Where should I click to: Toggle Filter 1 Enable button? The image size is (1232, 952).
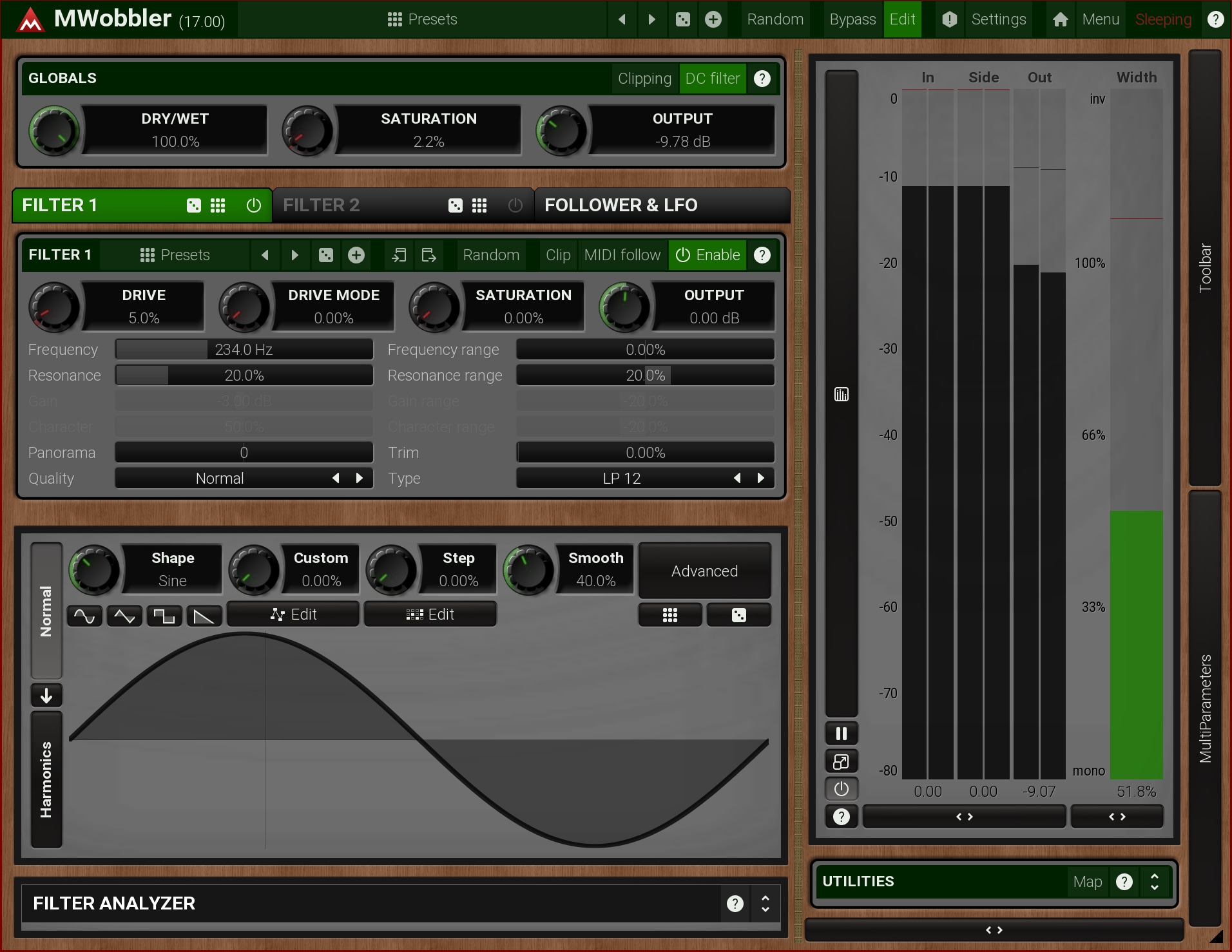click(x=707, y=255)
